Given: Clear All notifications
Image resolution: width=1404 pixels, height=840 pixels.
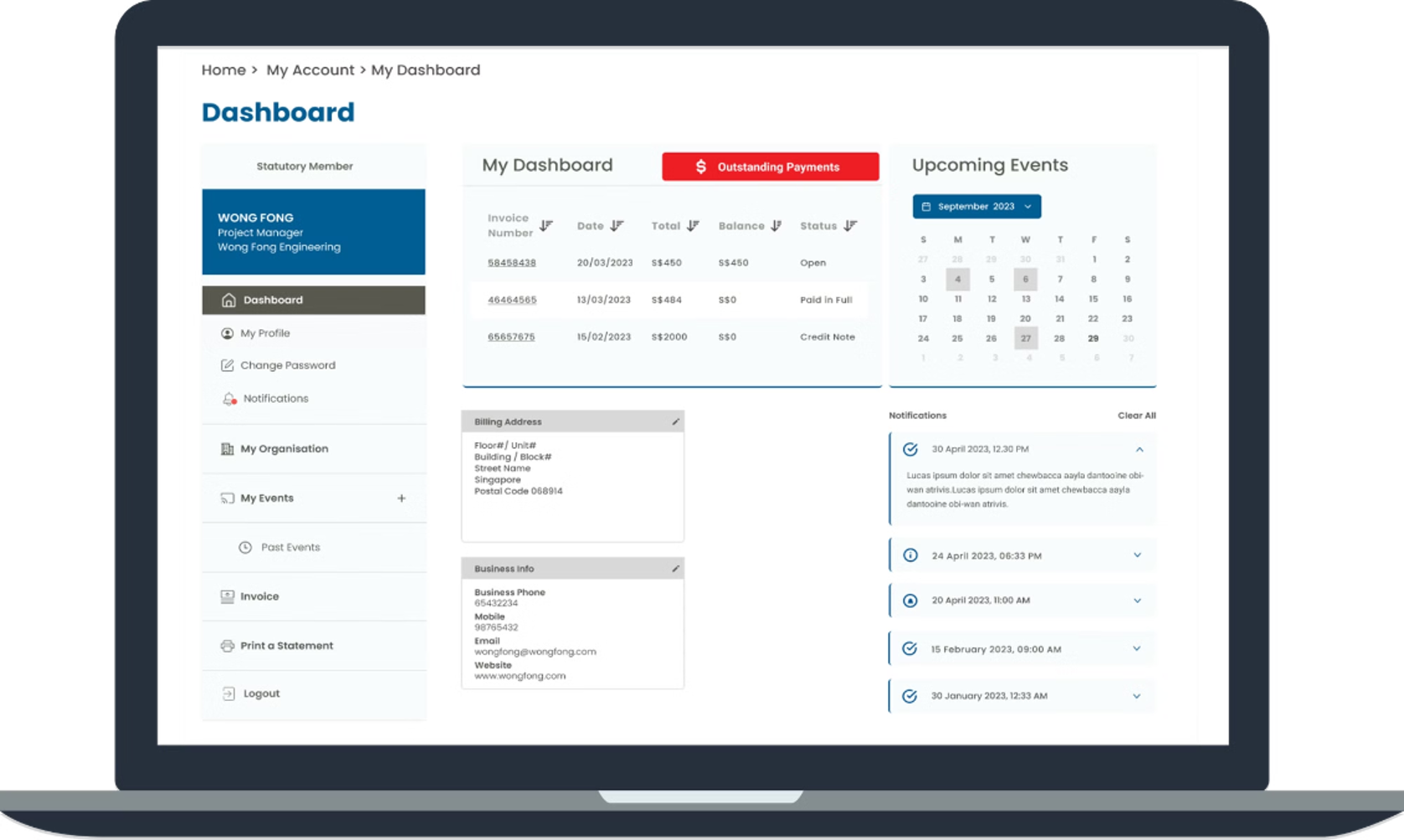Looking at the screenshot, I should [1136, 415].
